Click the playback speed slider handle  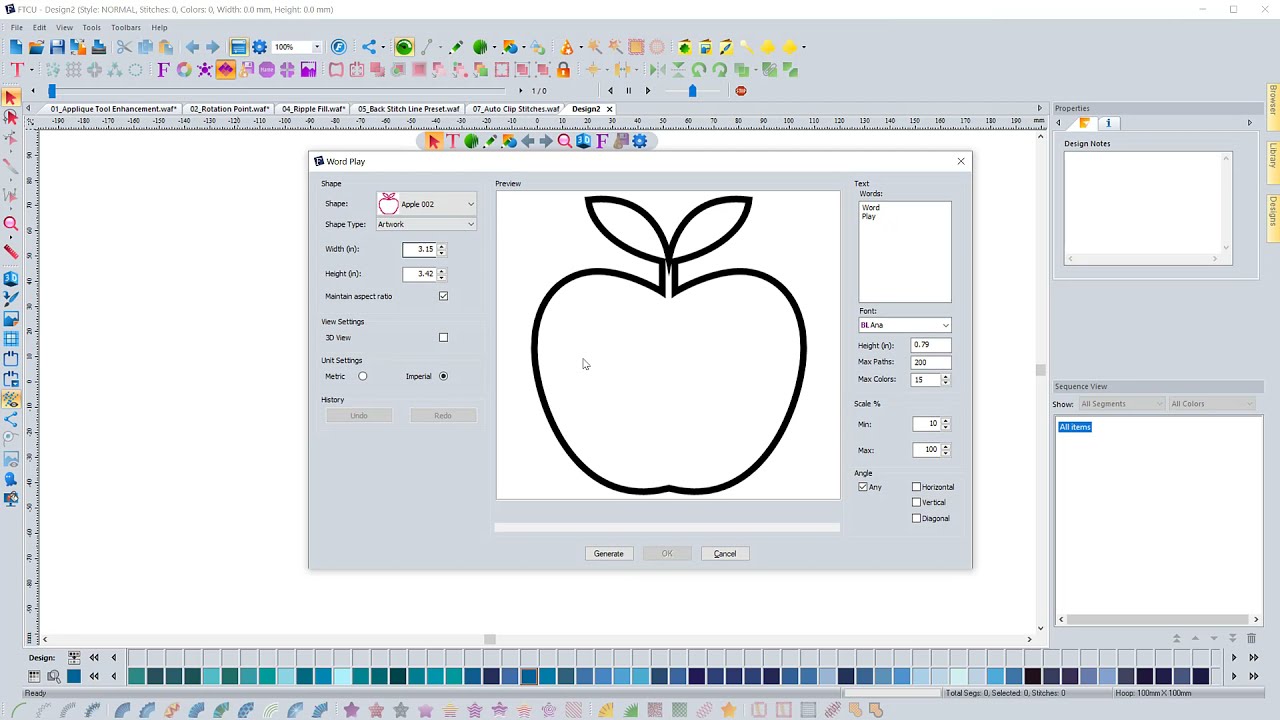click(x=692, y=91)
